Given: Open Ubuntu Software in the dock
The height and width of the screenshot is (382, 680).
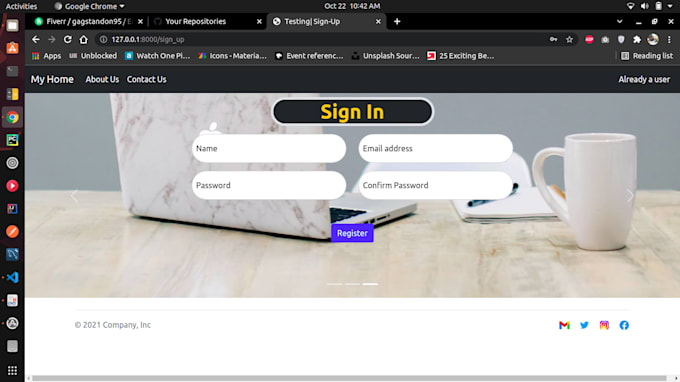Looking at the screenshot, I should 12,48.
